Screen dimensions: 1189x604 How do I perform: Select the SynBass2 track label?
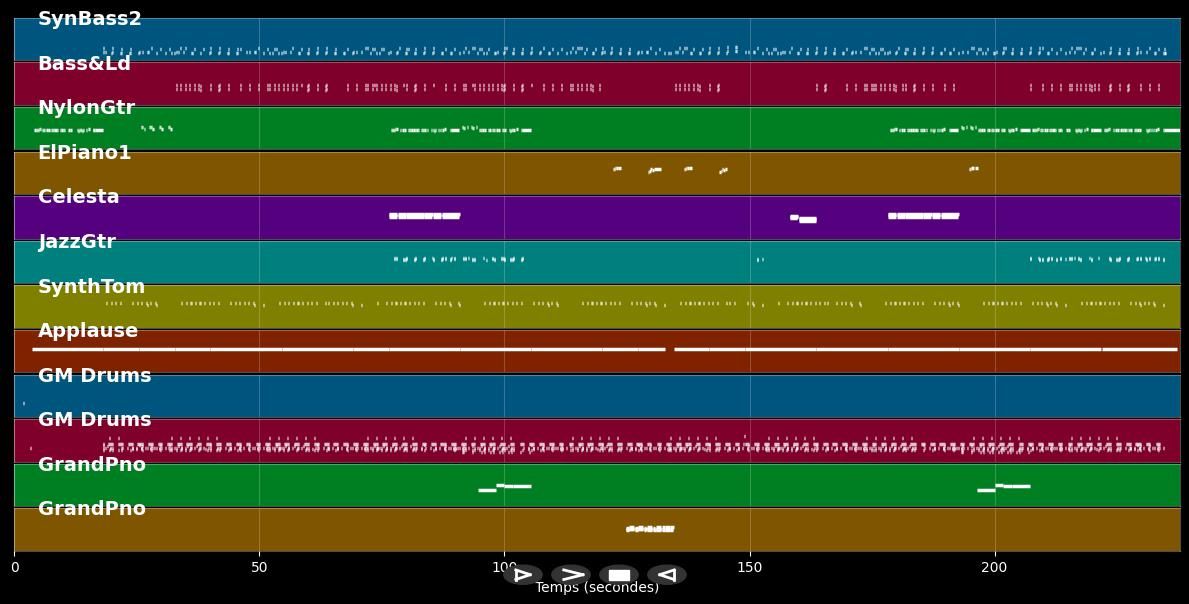tap(90, 19)
